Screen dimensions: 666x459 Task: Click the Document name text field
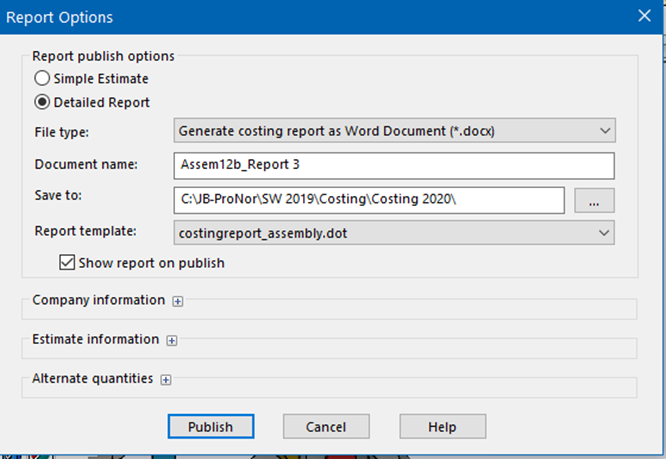(x=394, y=166)
